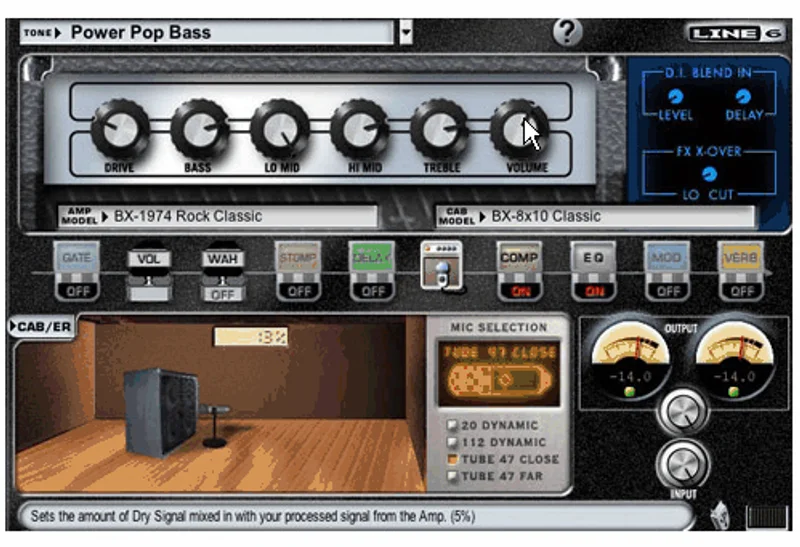Click the BX-1974 Rock Classic amp name
This screenshot has height=547, width=800.
pyautogui.click(x=188, y=216)
